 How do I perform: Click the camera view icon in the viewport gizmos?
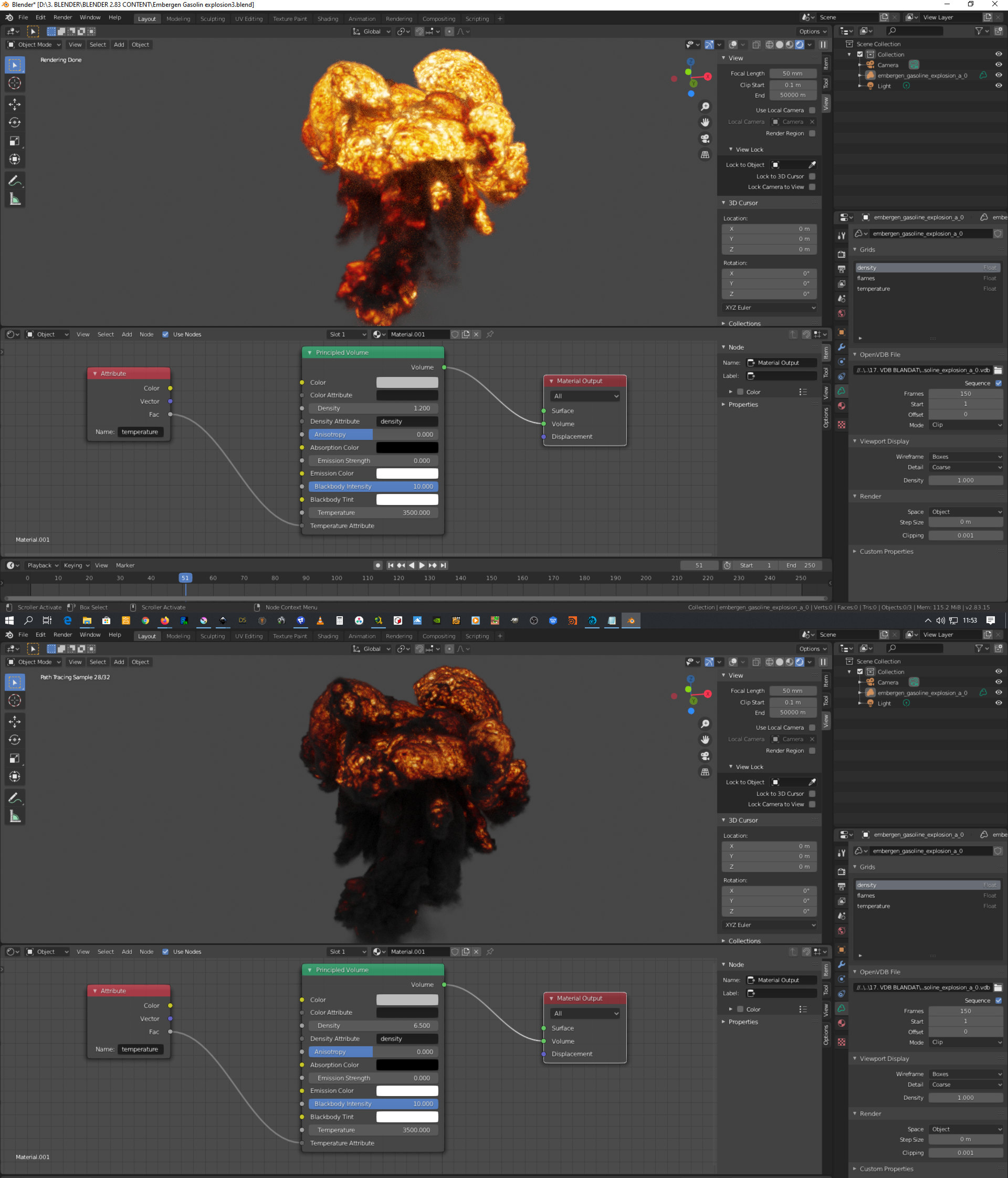pos(705,138)
